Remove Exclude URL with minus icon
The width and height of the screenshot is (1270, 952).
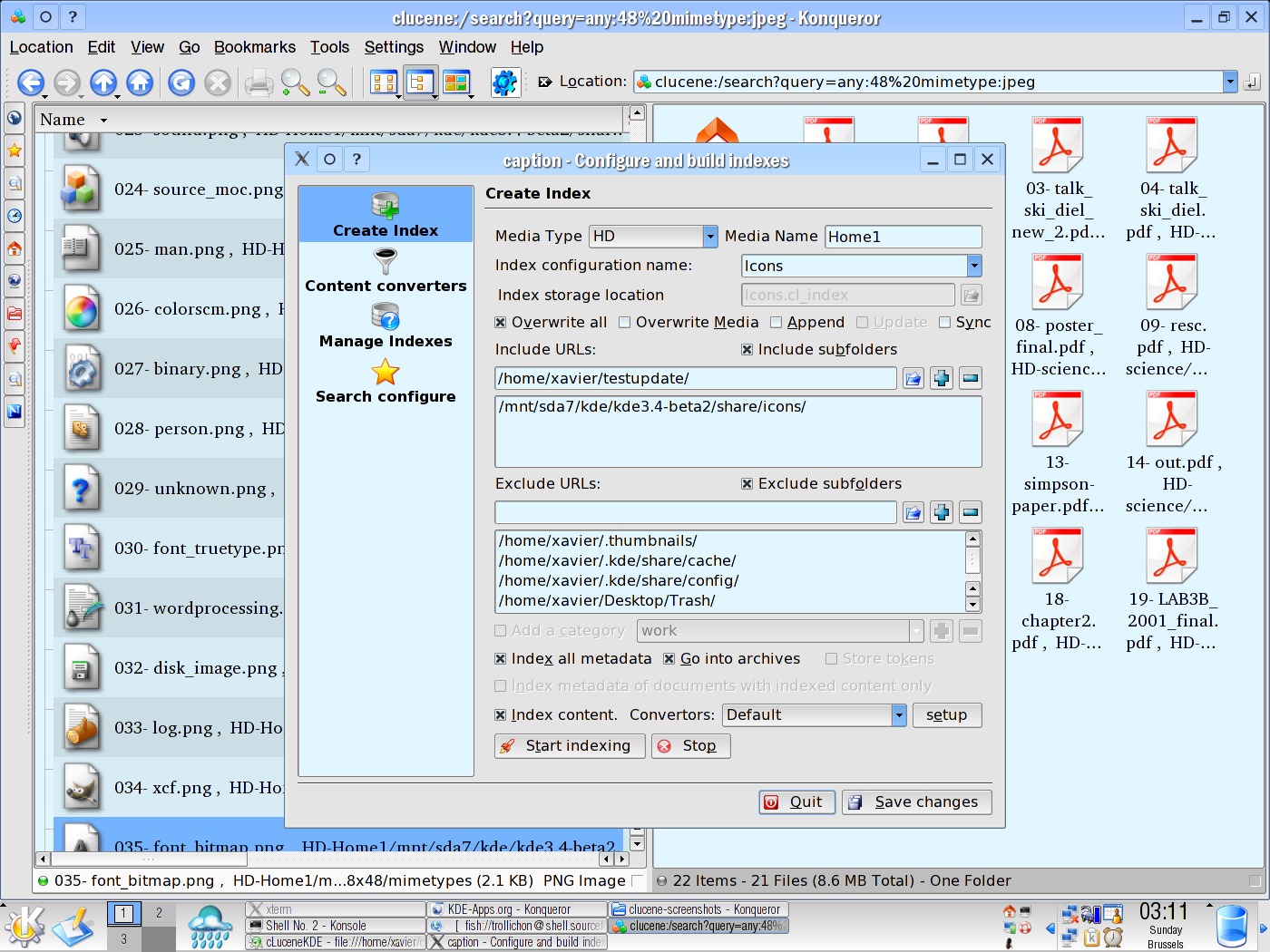coord(971,512)
